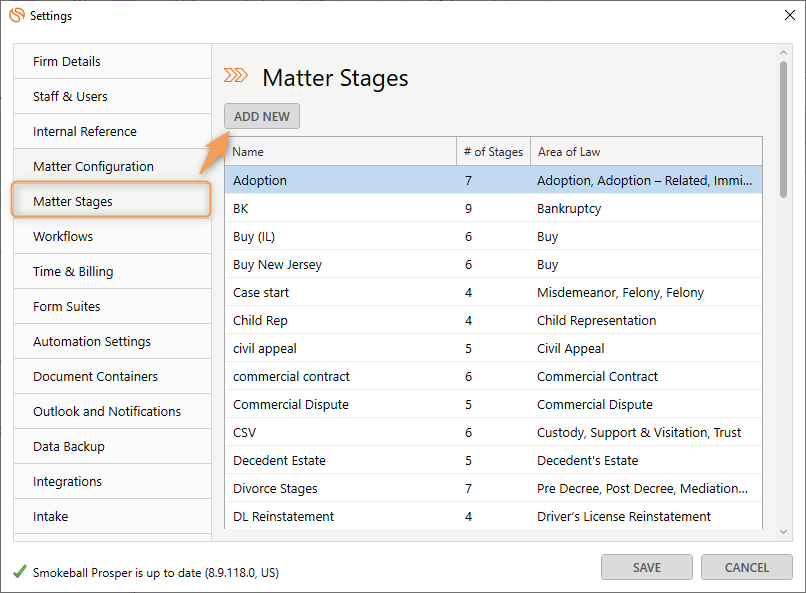
Task: Click the Smokeball logo icon in title bar
Action: (x=17, y=15)
